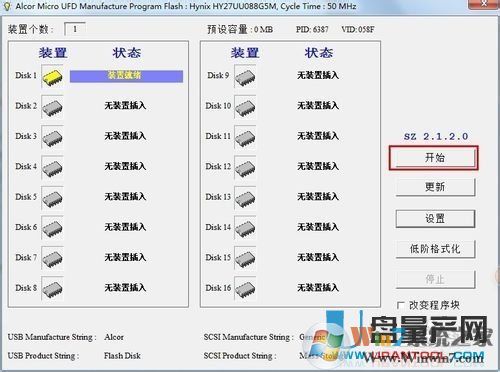Click the yellow Disk 1 chip icon
The width and height of the screenshot is (500, 372).
pos(52,77)
